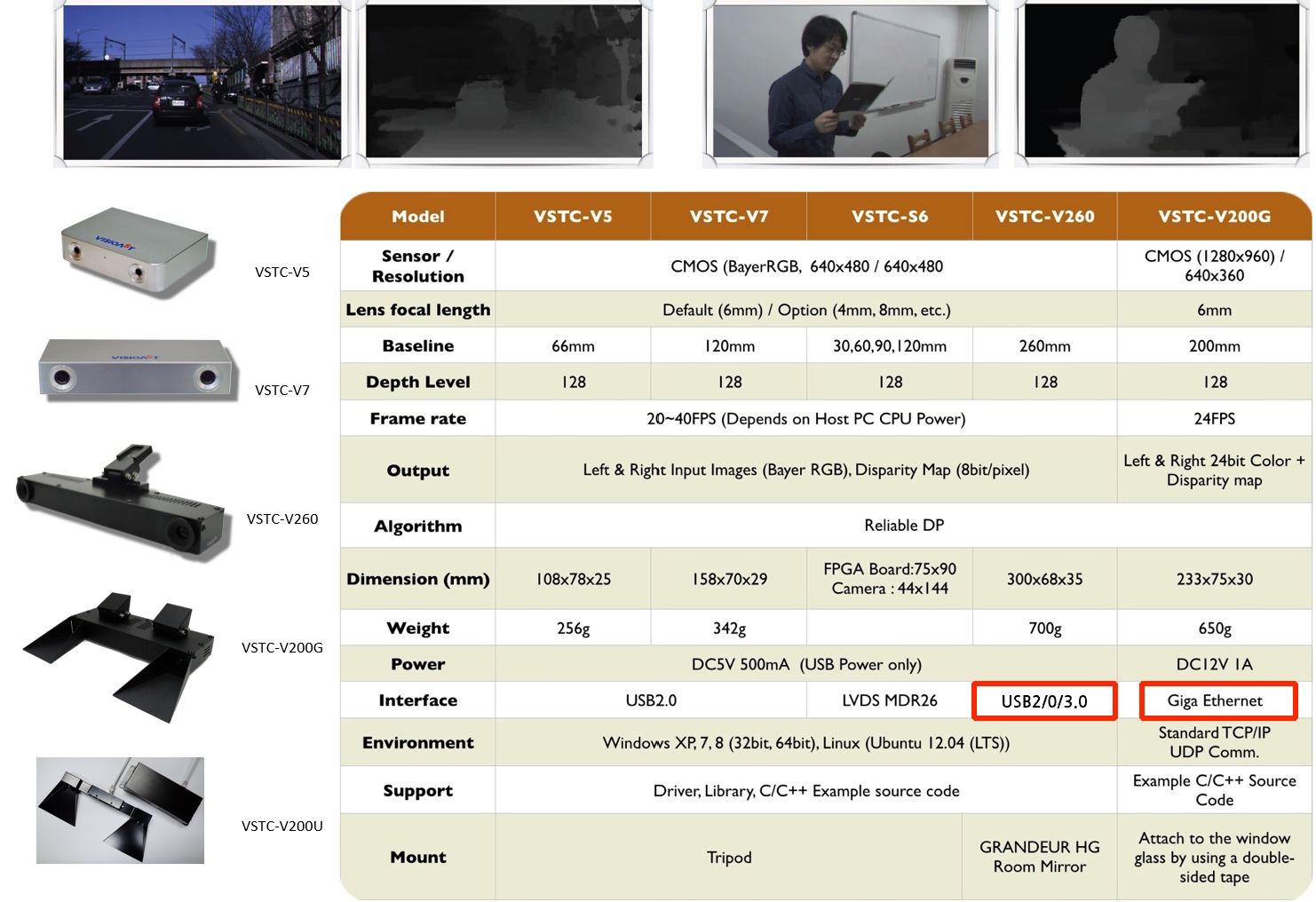Click the red-outlined USB2/0/3.0 cell
This screenshot has height=902, width=1316.
tap(1044, 701)
